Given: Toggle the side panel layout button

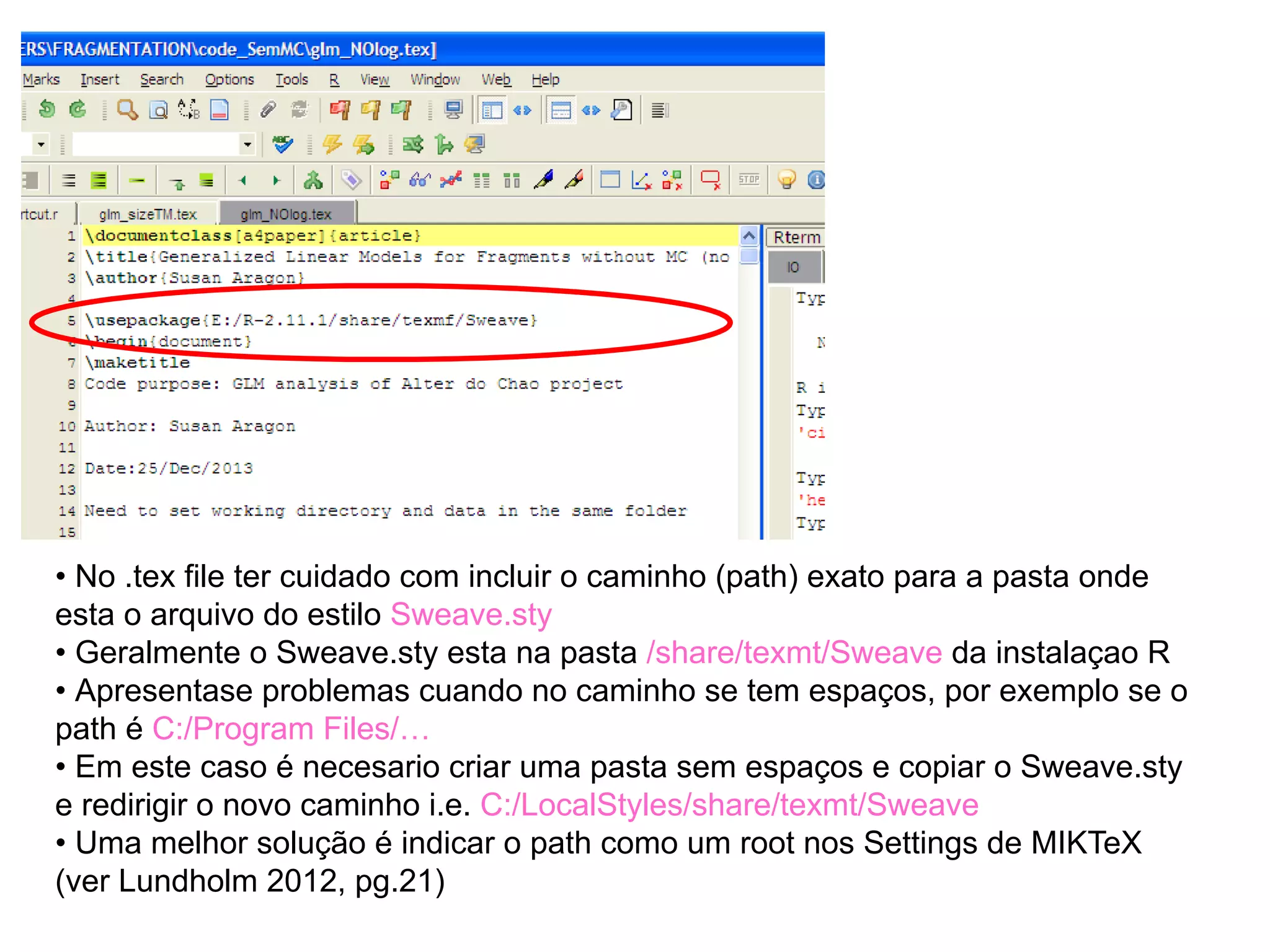Looking at the screenshot, I should [x=492, y=111].
